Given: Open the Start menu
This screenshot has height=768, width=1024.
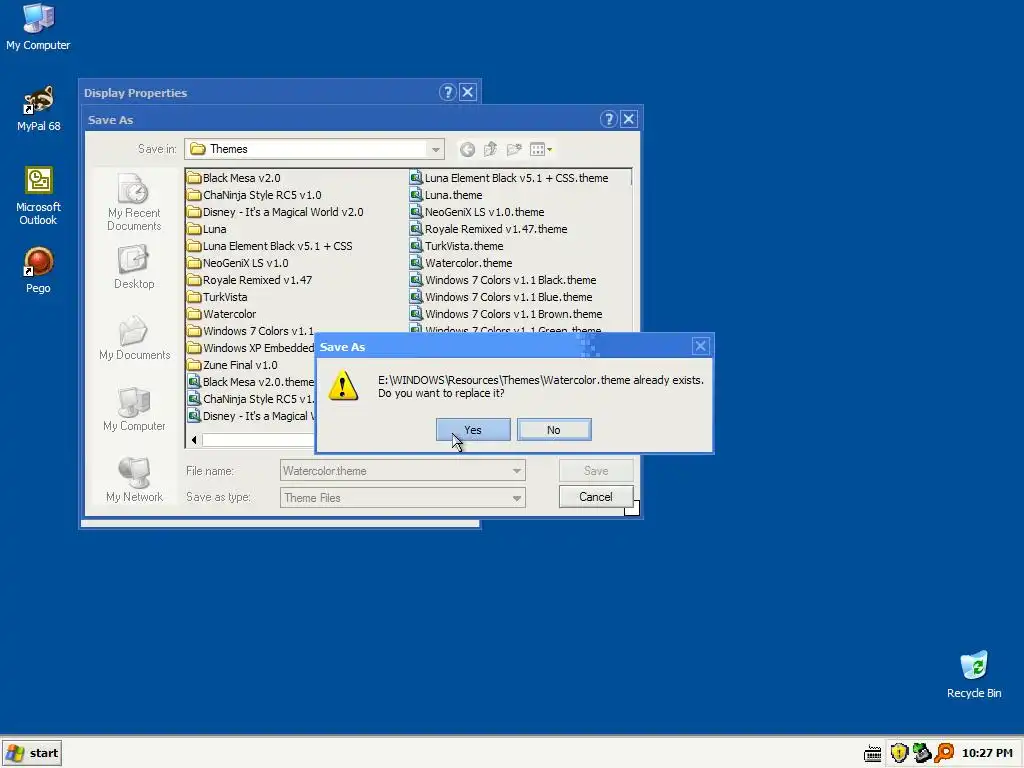Looking at the screenshot, I should [x=32, y=753].
